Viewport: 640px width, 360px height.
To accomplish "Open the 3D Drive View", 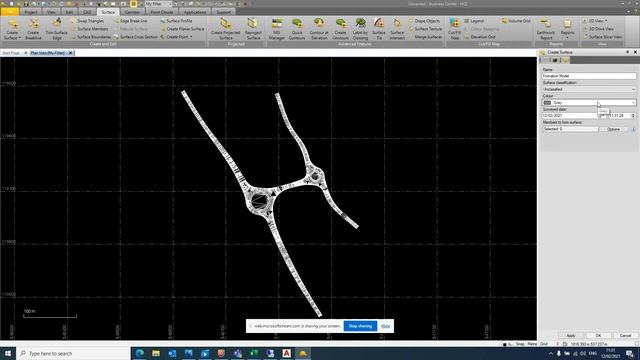I will pos(598,29).
